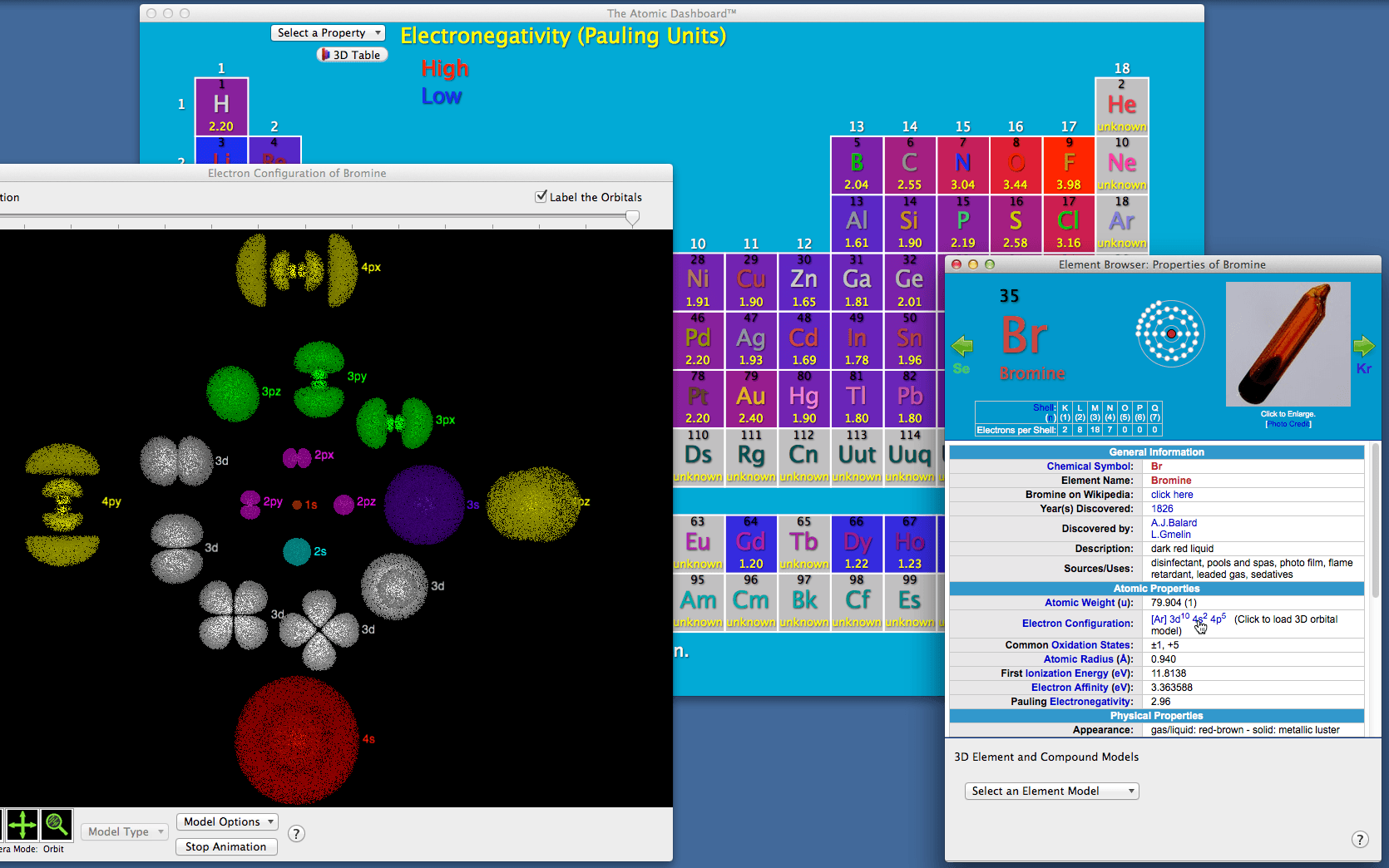Screen dimensions: 1389x868
Task: Open the Bromine Wikipedia click here link
Action: tap(1172, 495)
